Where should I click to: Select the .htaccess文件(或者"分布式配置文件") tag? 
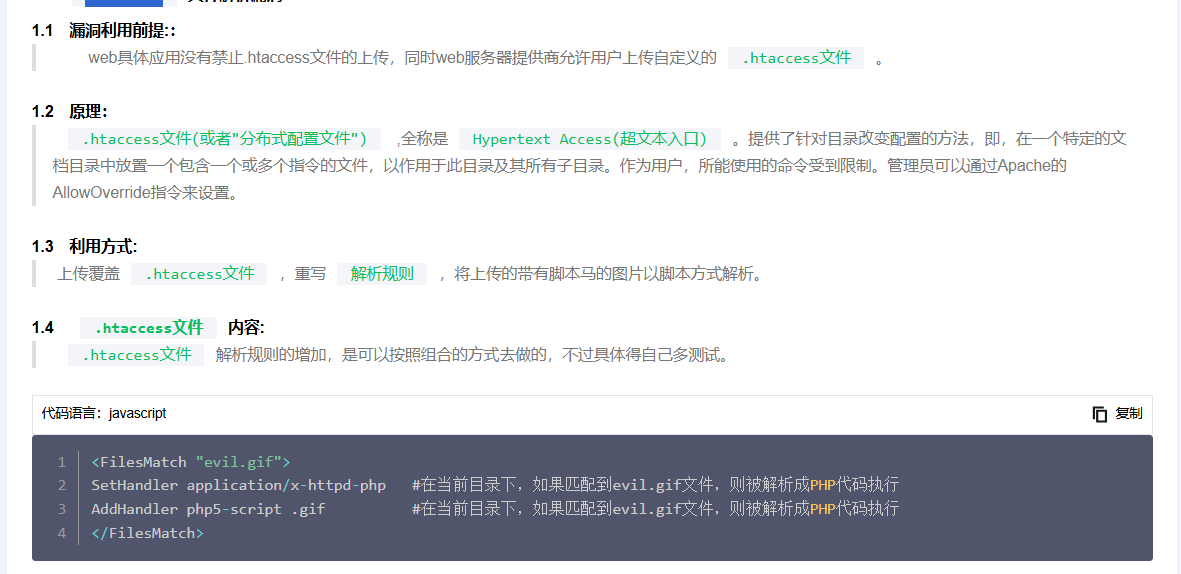click(x=224, y=139)
